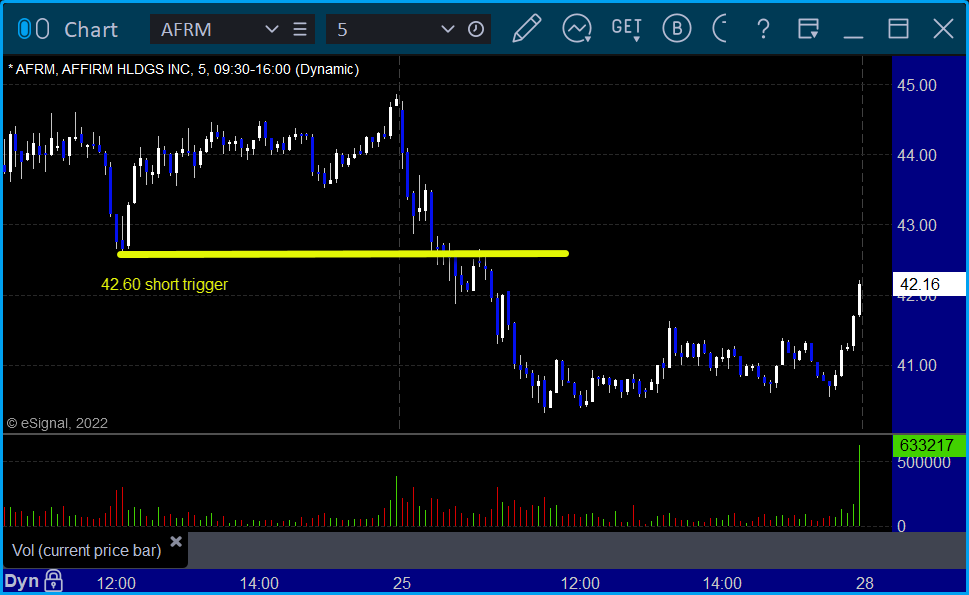Click the current price tag 42.16
The width and height of the screenshot is (969, 595).
click(929, 284)
